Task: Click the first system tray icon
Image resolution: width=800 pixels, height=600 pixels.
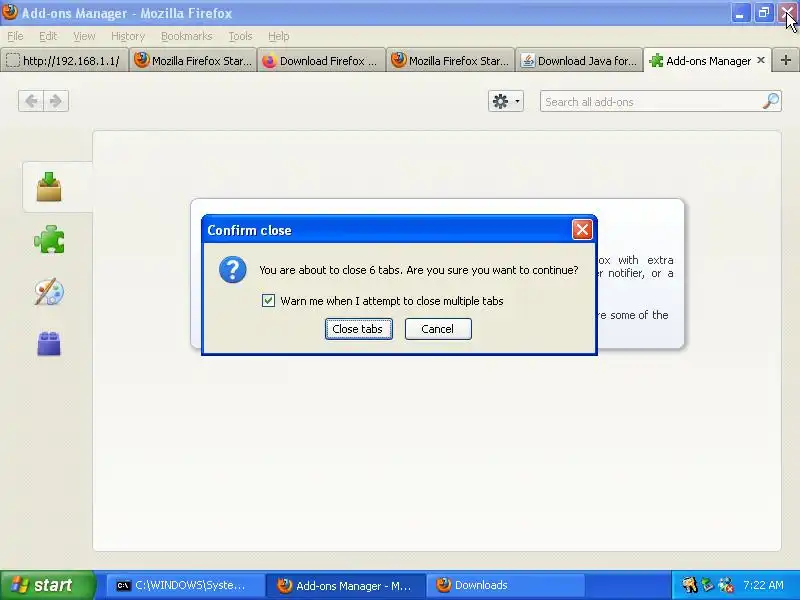Action: pyautogui.click(x=690, y=585)
